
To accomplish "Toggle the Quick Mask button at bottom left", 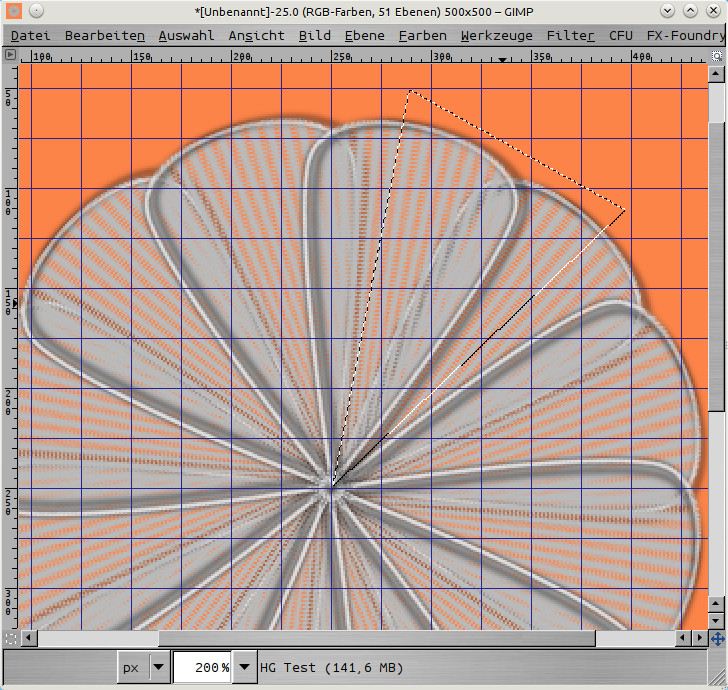I will pos(10,638).
